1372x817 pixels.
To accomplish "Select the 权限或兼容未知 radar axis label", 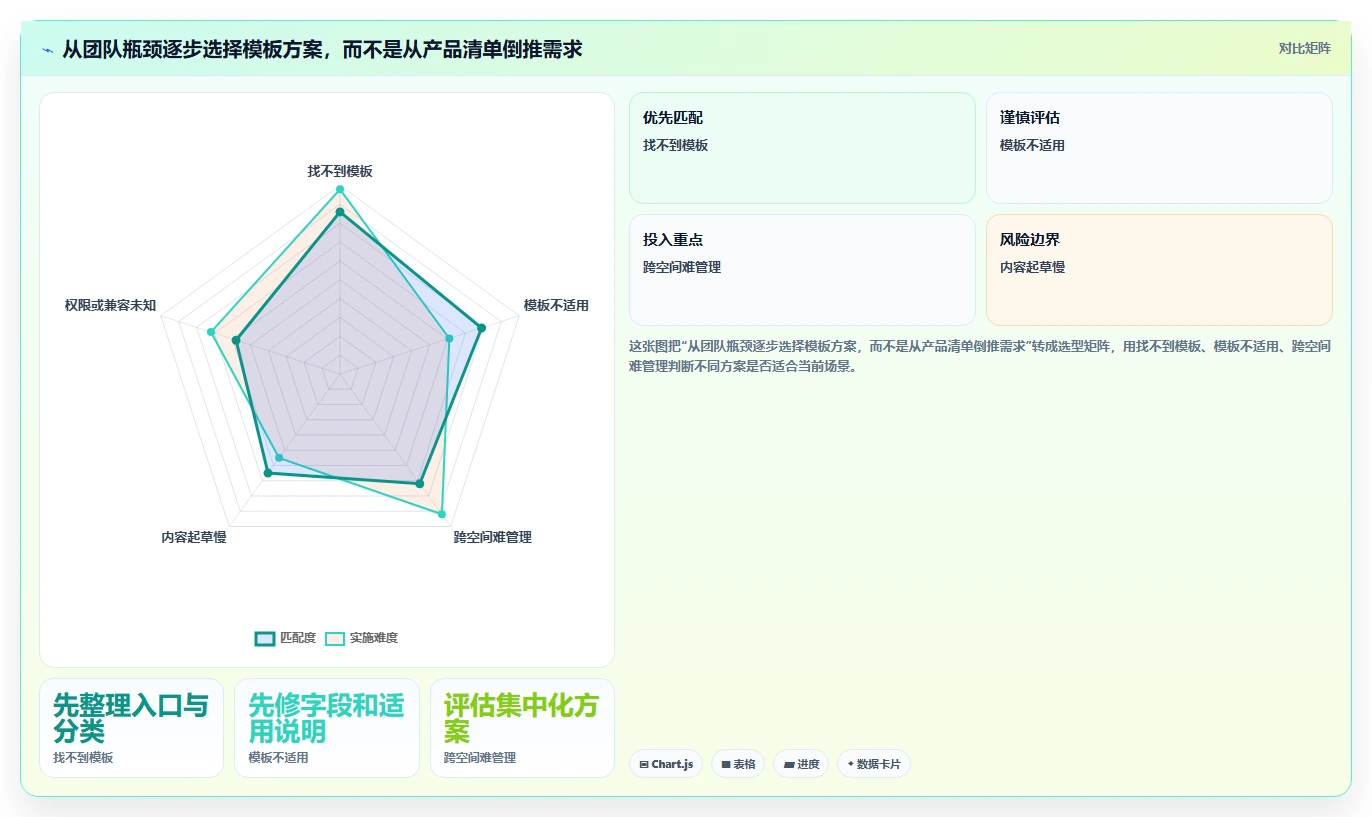I will coord(110,305).
